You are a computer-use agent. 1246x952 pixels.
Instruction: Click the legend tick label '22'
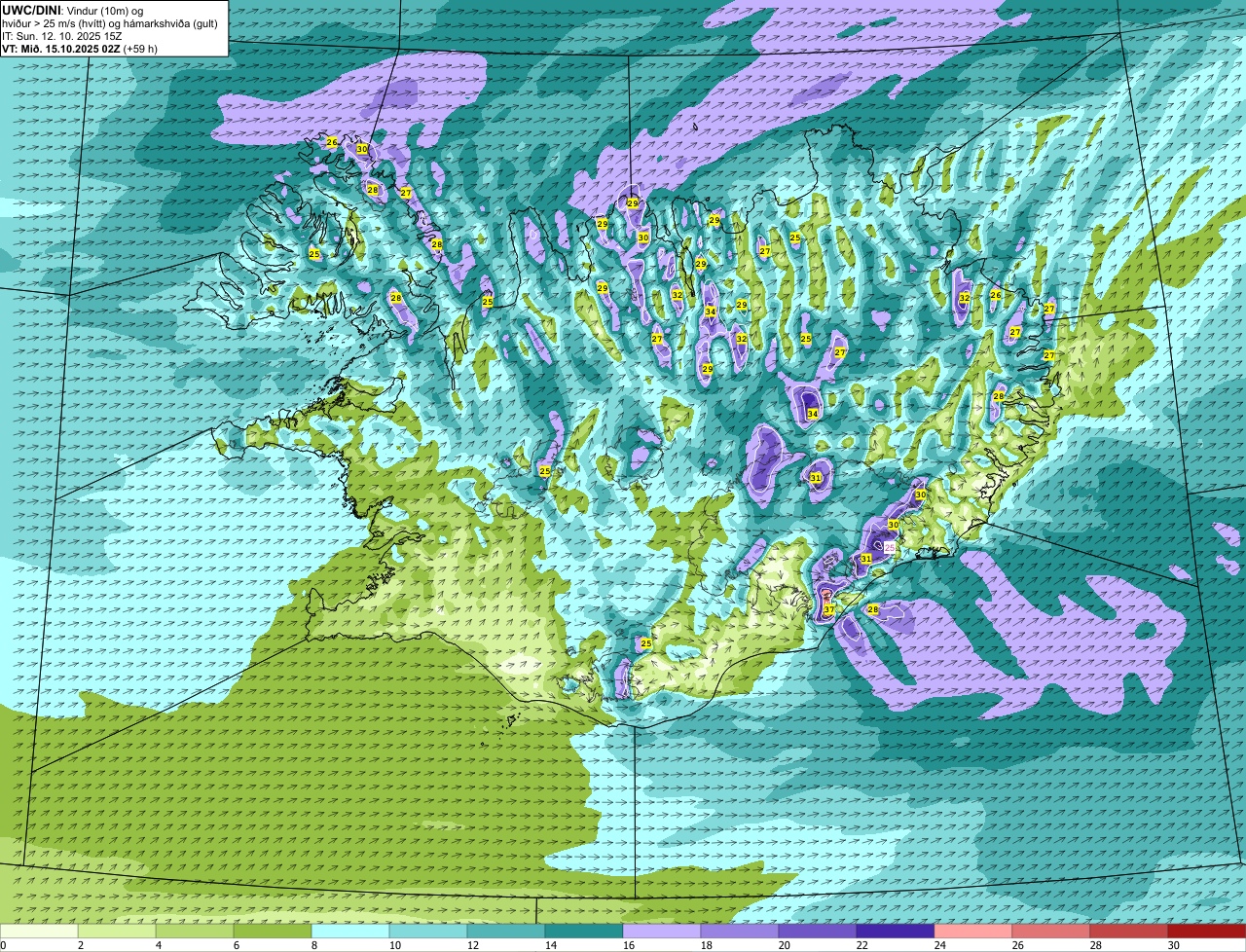point(861,945)
